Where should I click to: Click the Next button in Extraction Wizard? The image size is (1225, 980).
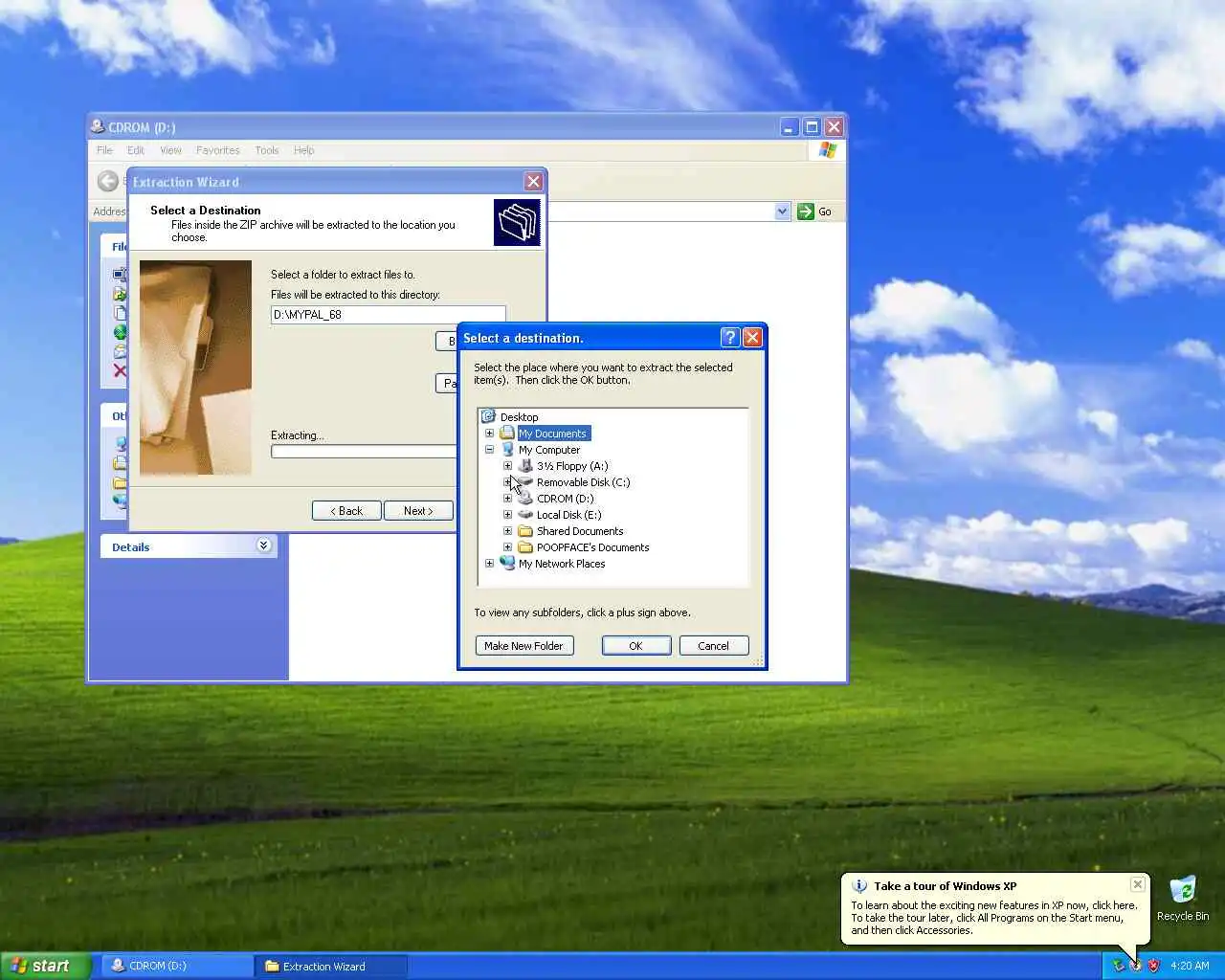click(x=418, y=510)
